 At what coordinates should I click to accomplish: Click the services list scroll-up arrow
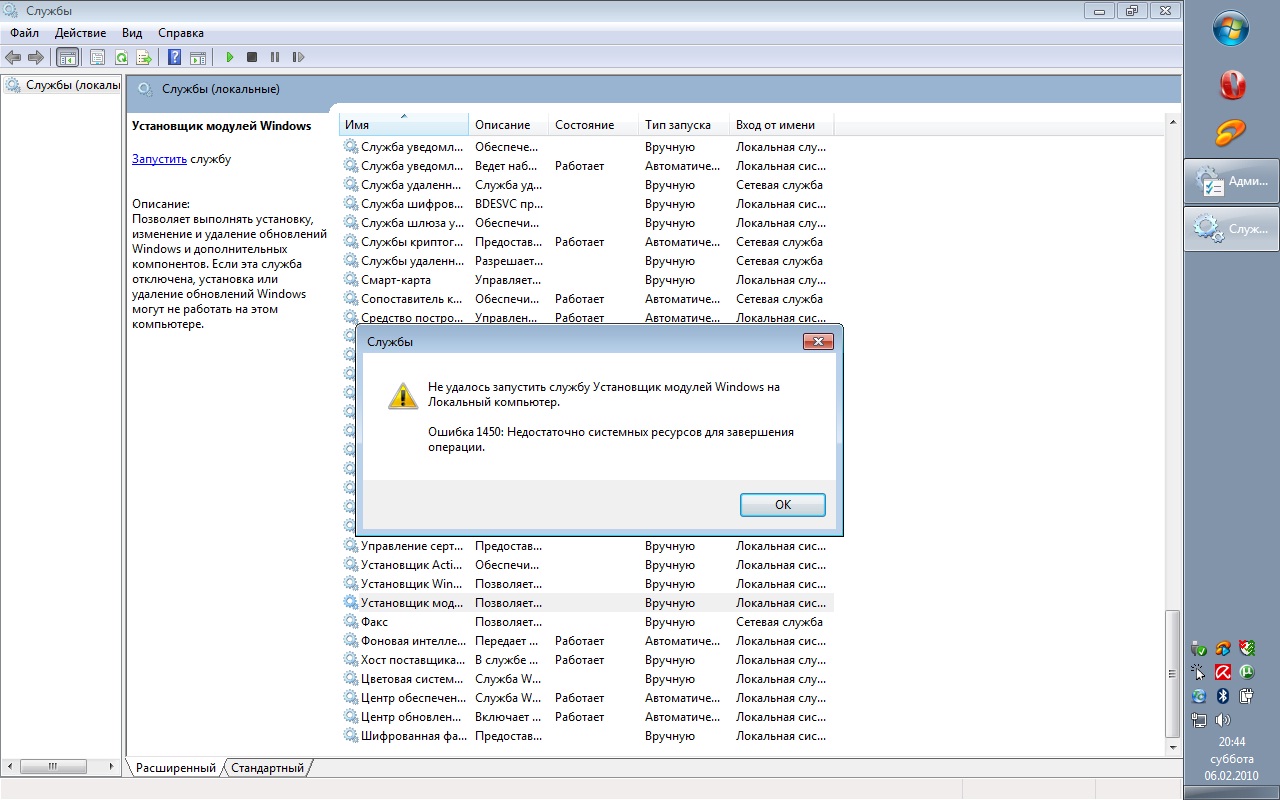pos(1173,122)
